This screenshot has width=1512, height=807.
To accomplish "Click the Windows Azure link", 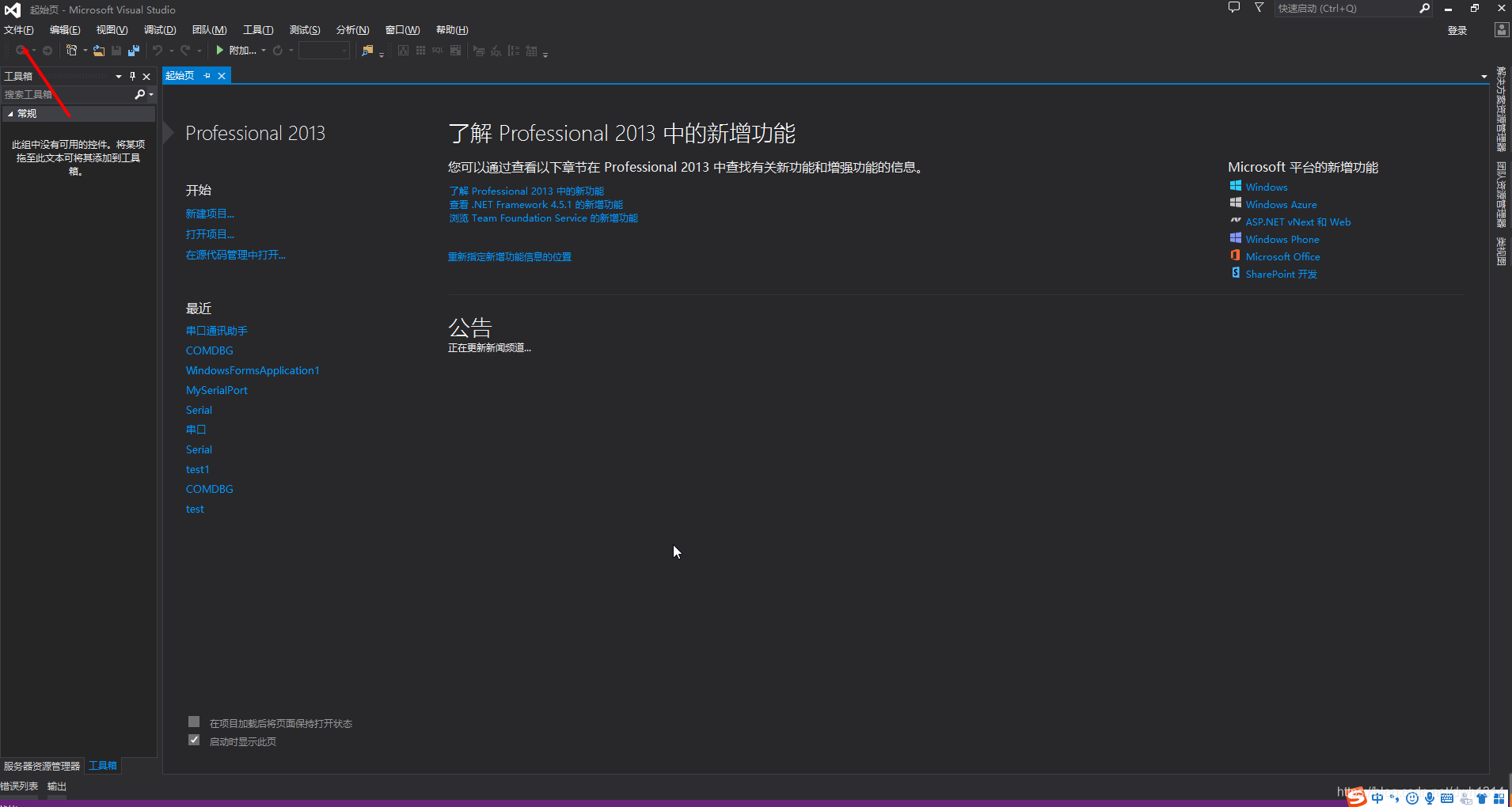I will point(1281,204).
